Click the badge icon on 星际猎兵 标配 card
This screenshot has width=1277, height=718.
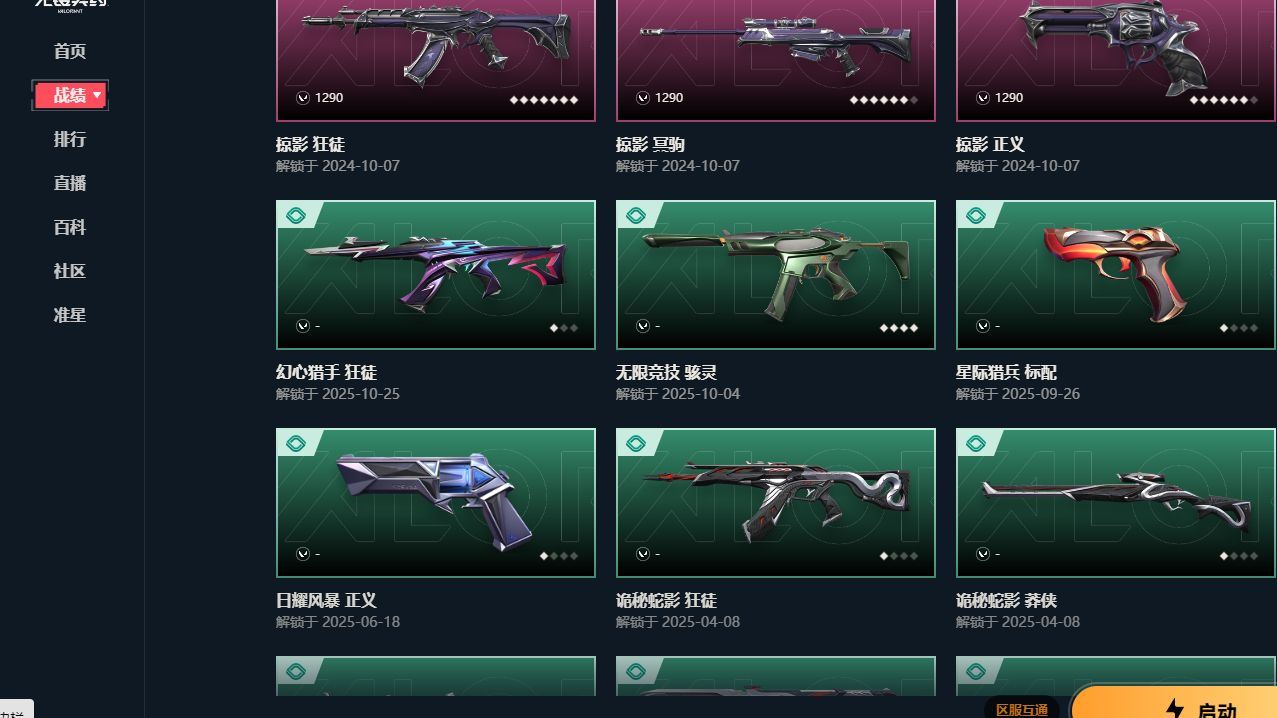[976, 216]
